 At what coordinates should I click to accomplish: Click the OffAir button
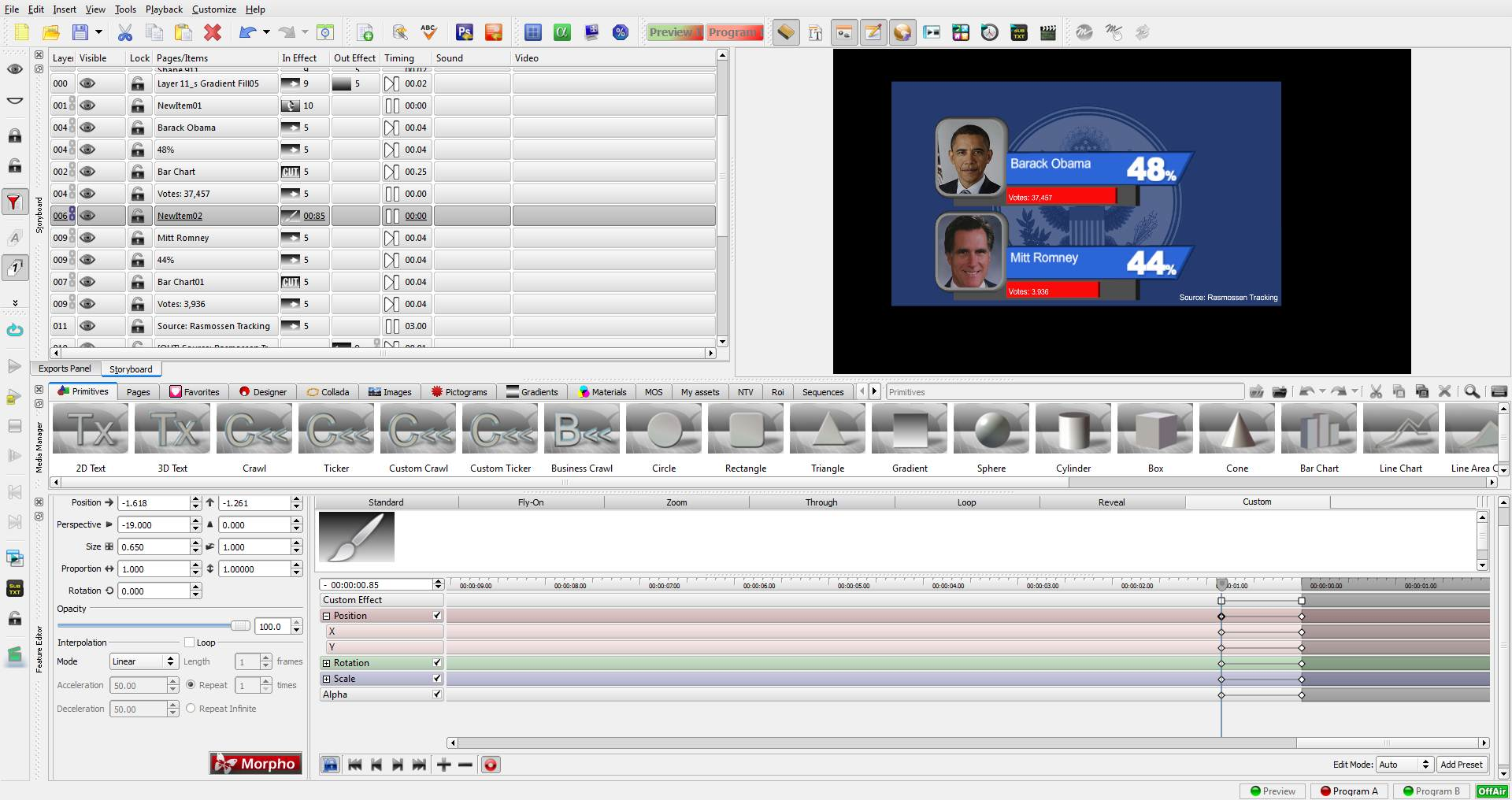[x=1492, y=791]
